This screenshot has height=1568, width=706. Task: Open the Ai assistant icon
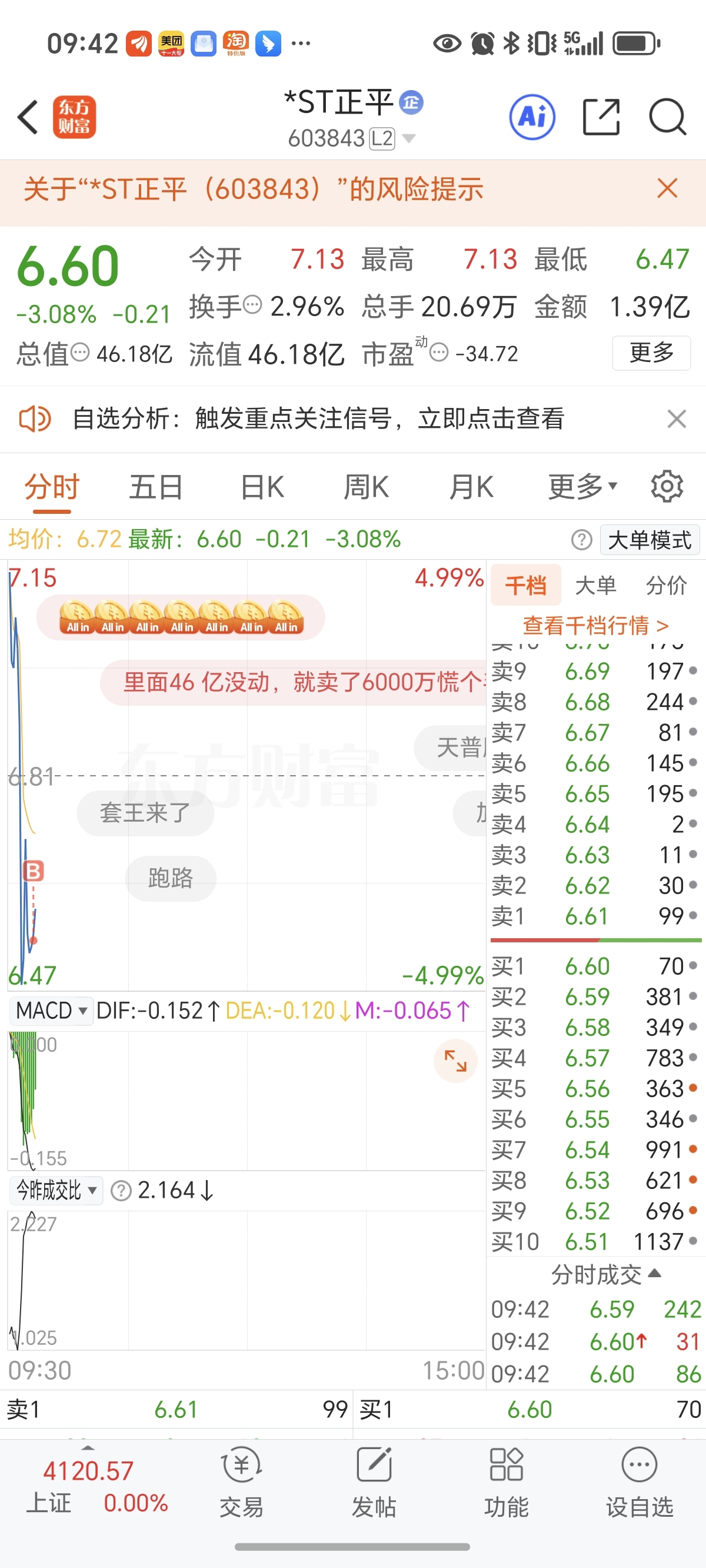coord(532,117)
